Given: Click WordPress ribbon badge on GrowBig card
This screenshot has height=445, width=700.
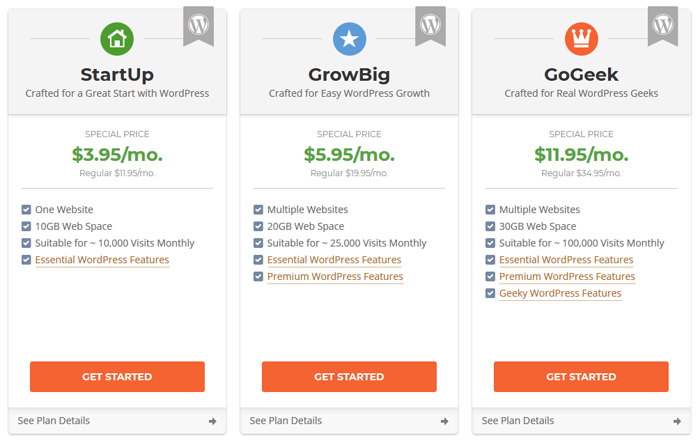Looking at the screenshot, I should point(430,26).
